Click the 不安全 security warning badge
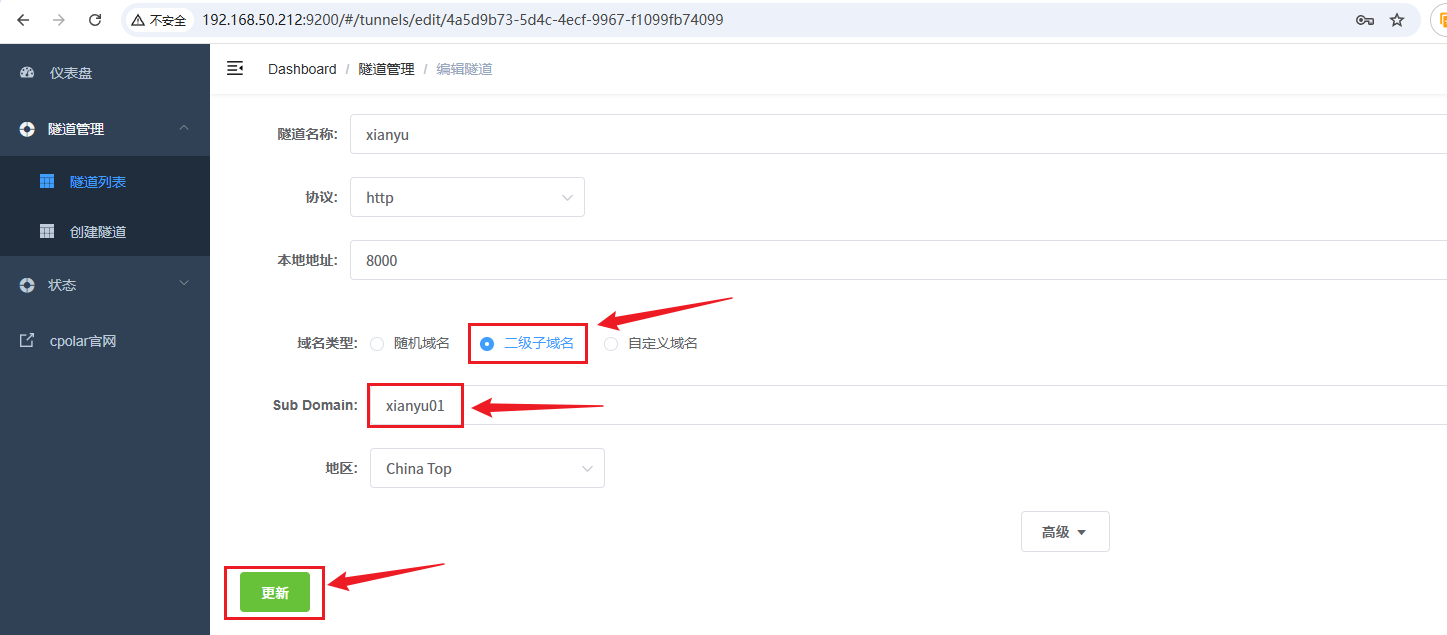Viewport: 1447px width, 635px height. (160, 20)
